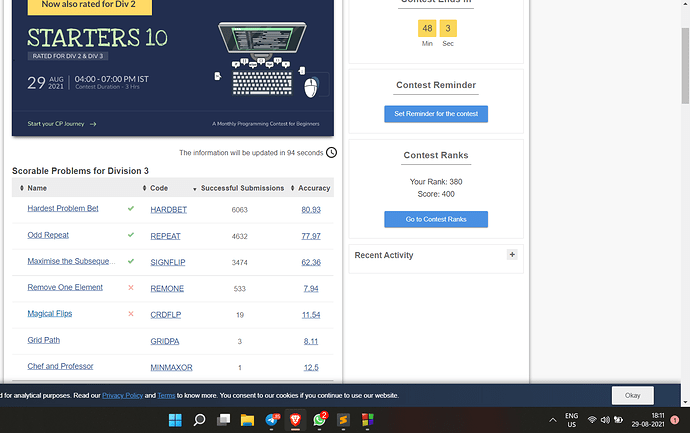Open Grid Path problem link
The image size is (690, 433).
(44, 340)
